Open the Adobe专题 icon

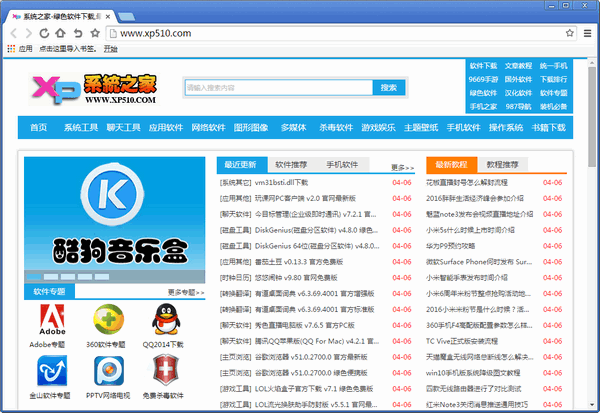point(52,320)
